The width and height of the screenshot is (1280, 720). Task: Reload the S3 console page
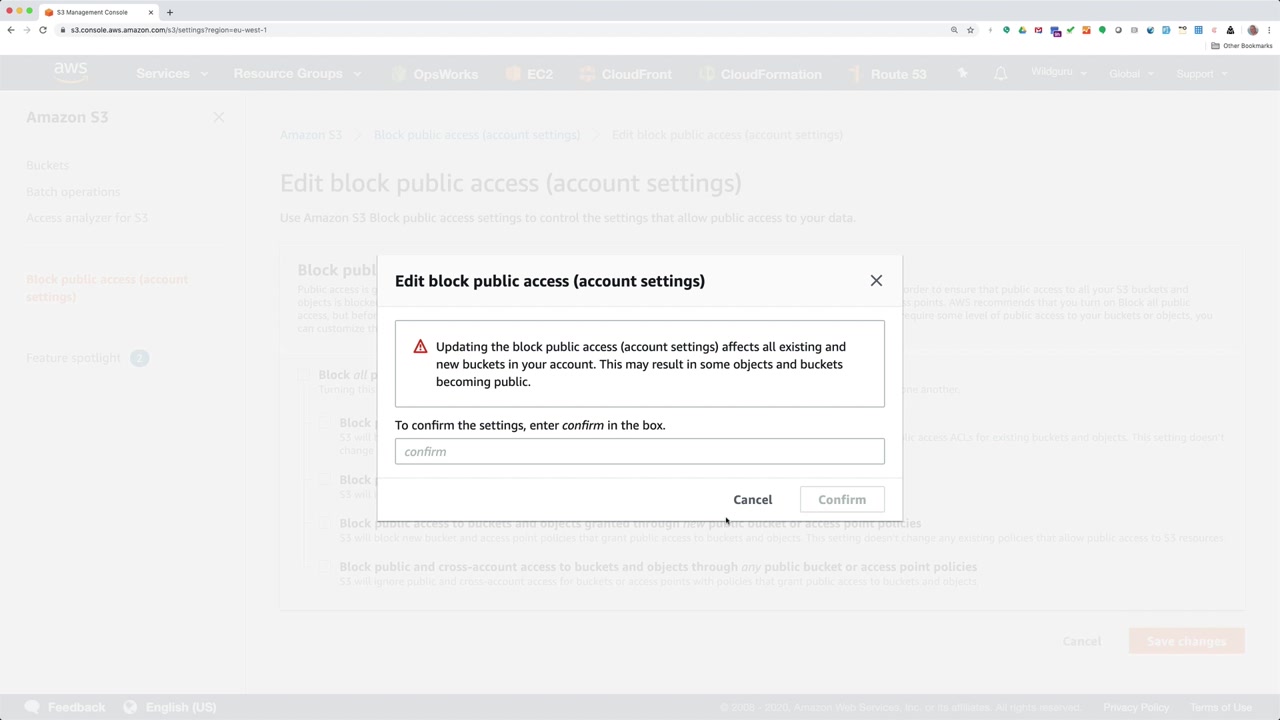click(x=43, y=30)
